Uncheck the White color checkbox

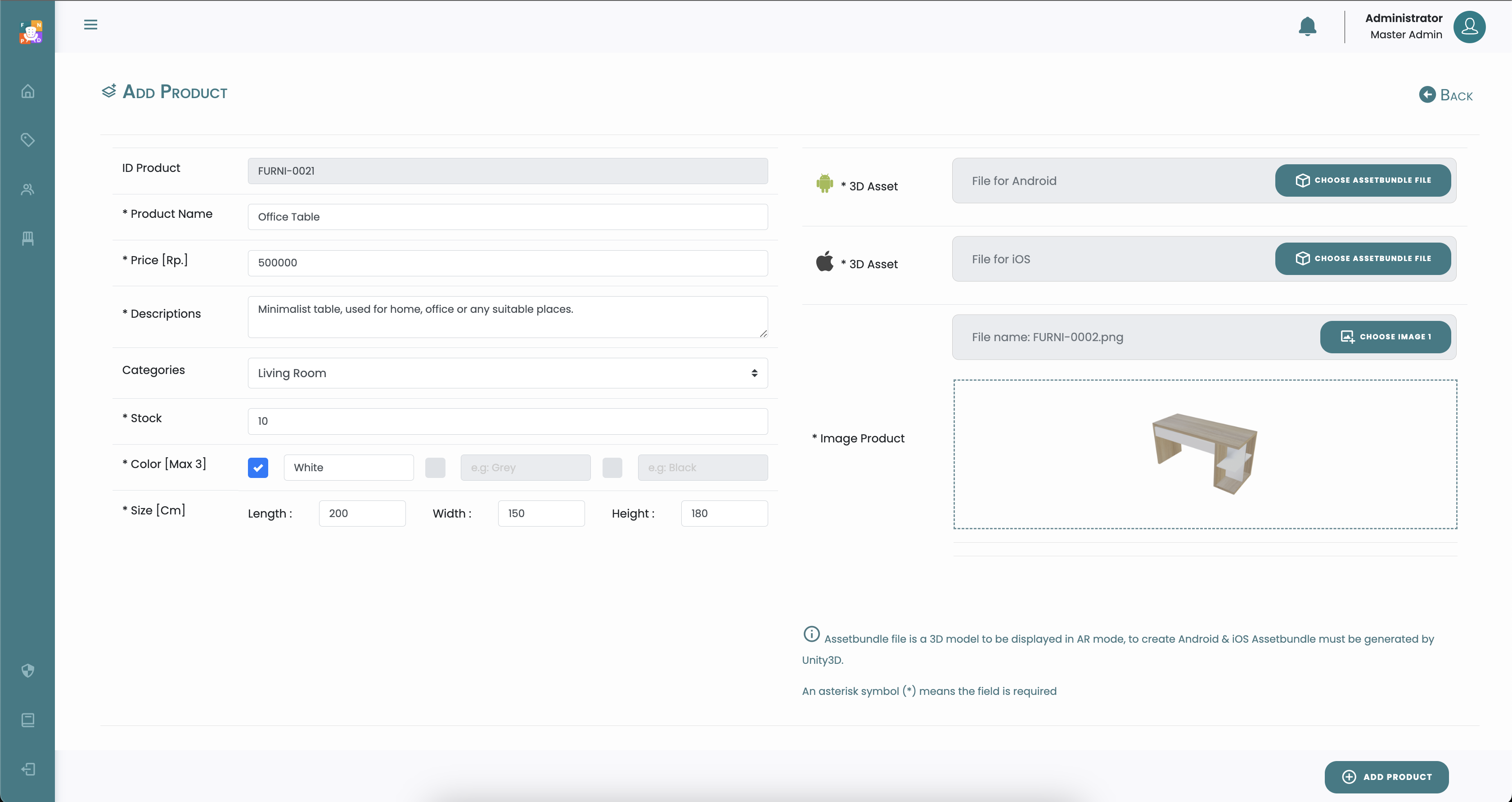[x=258, y=468]
